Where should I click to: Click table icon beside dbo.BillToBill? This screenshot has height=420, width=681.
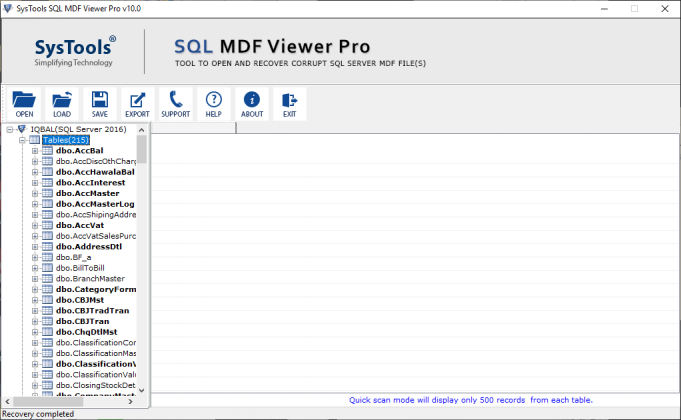coord(47,268)
